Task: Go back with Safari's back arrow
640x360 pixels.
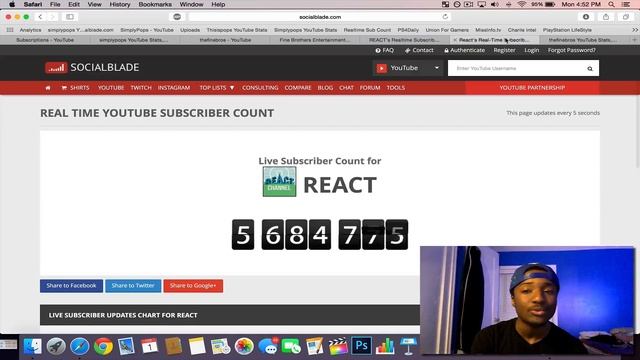Action: 40,17
